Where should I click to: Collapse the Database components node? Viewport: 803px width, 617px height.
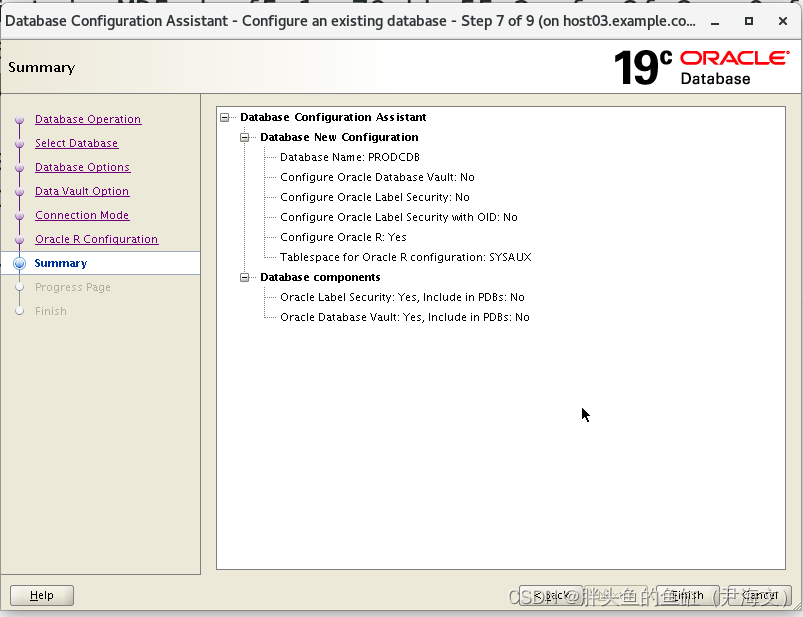(x=244, y=278)
